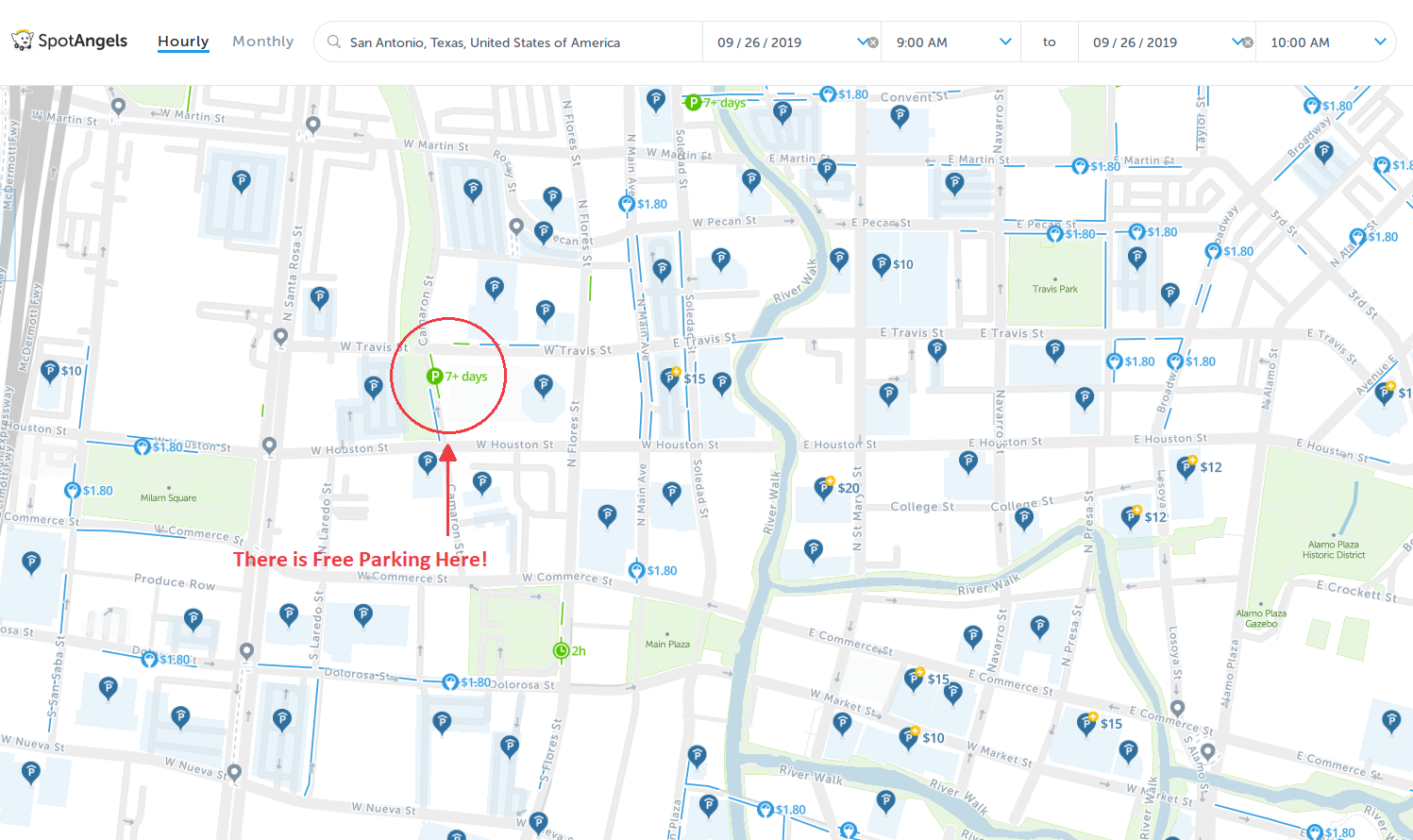Open the upper $12 garage marker near E Houston St

point(1186,466)
